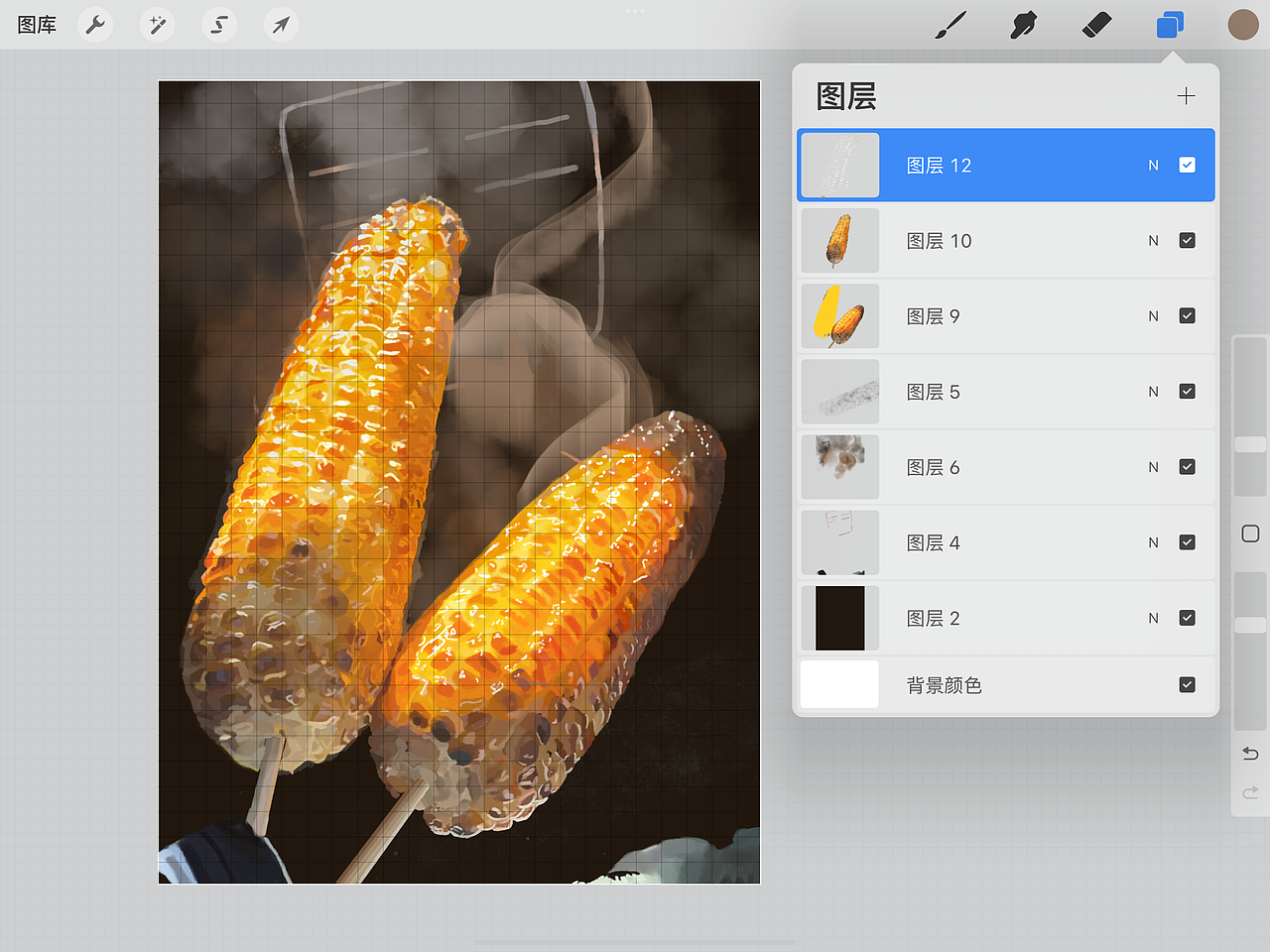Add a new layer with plus icon
1270x952 pixels.
tap(1186, 96)
